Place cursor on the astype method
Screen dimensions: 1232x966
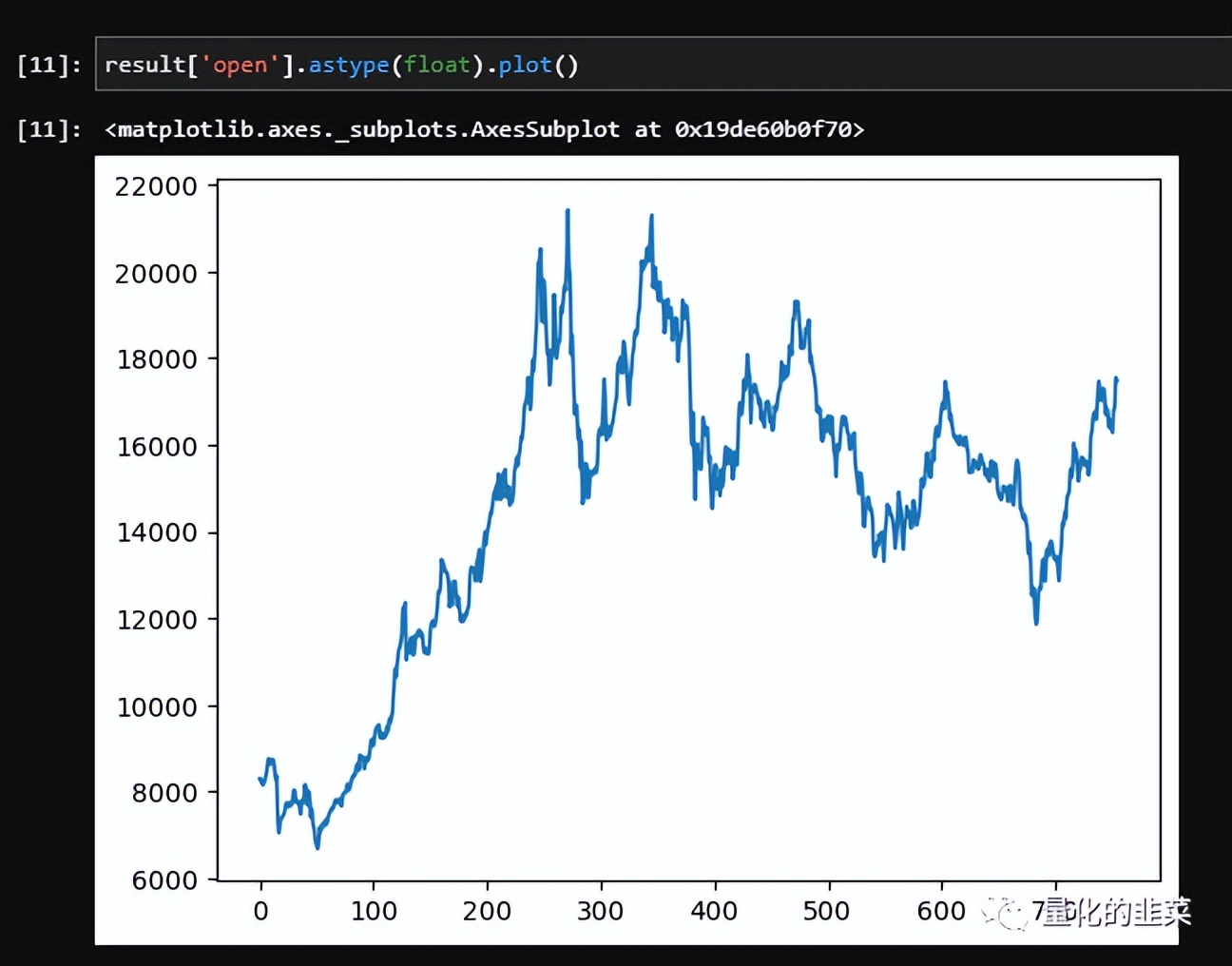349,65
